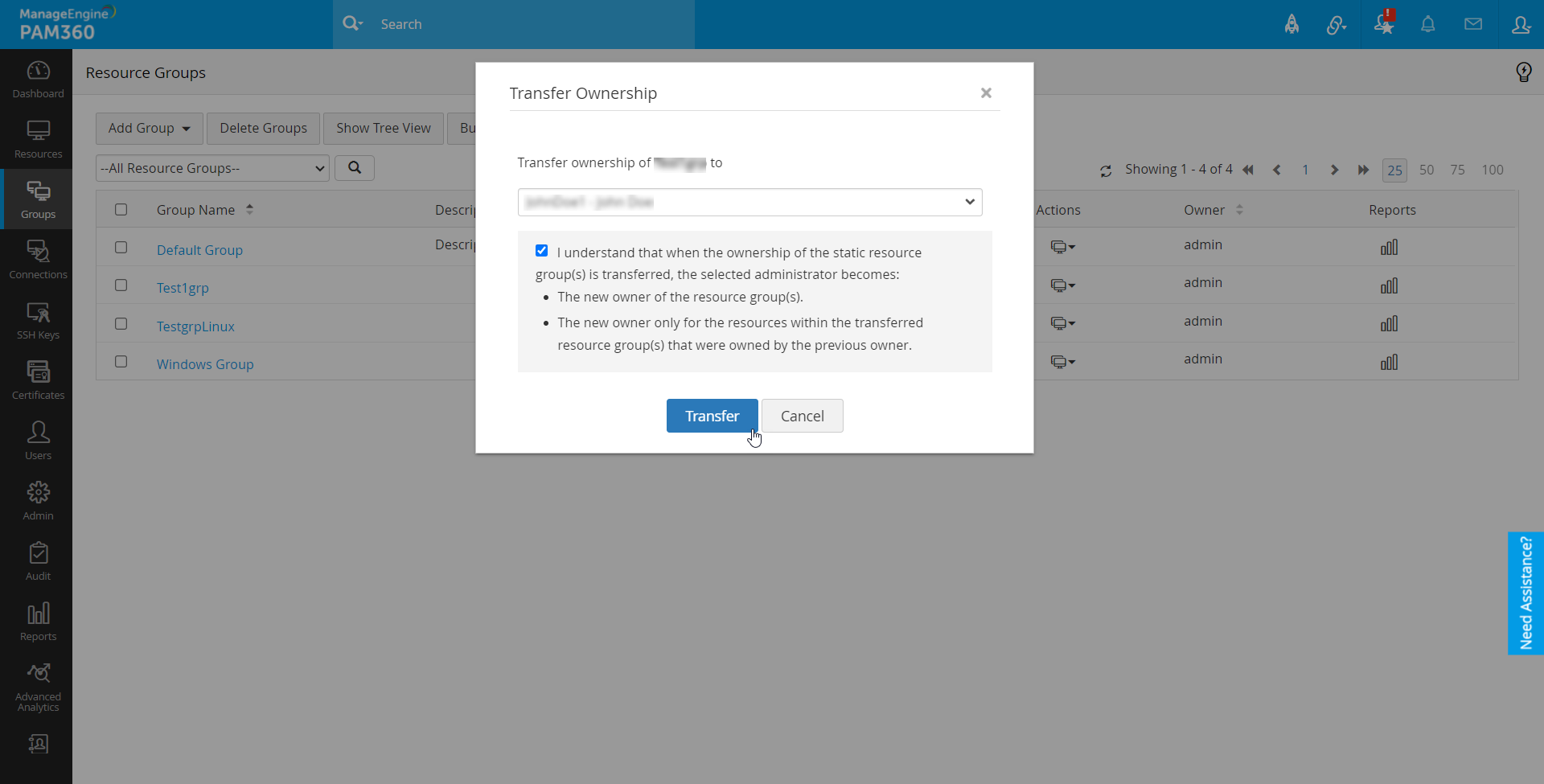Select the Windows Group row checkbox

(121, 362)
